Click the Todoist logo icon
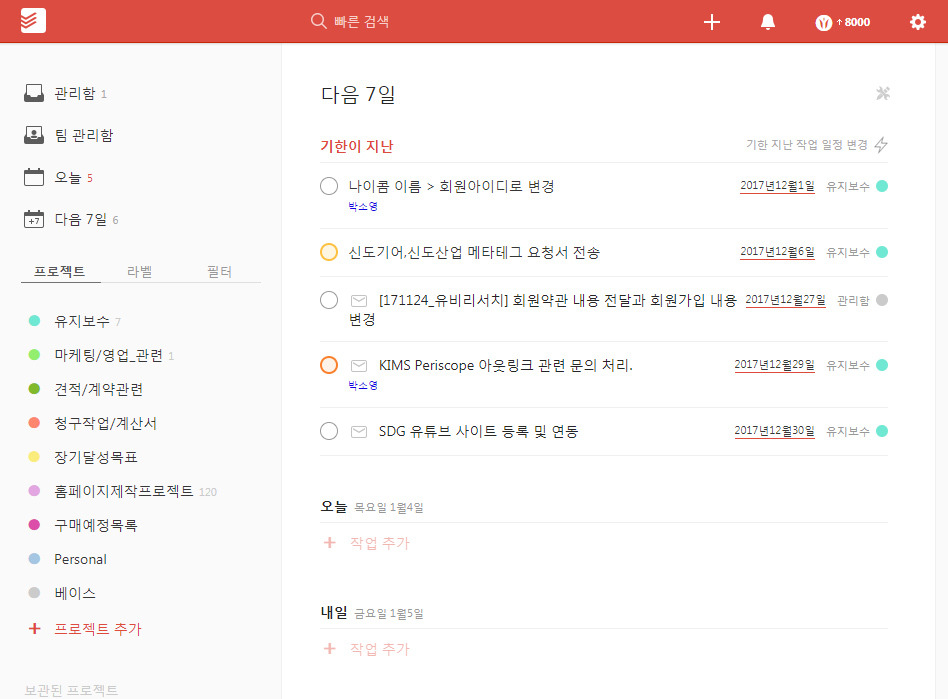 33,21
